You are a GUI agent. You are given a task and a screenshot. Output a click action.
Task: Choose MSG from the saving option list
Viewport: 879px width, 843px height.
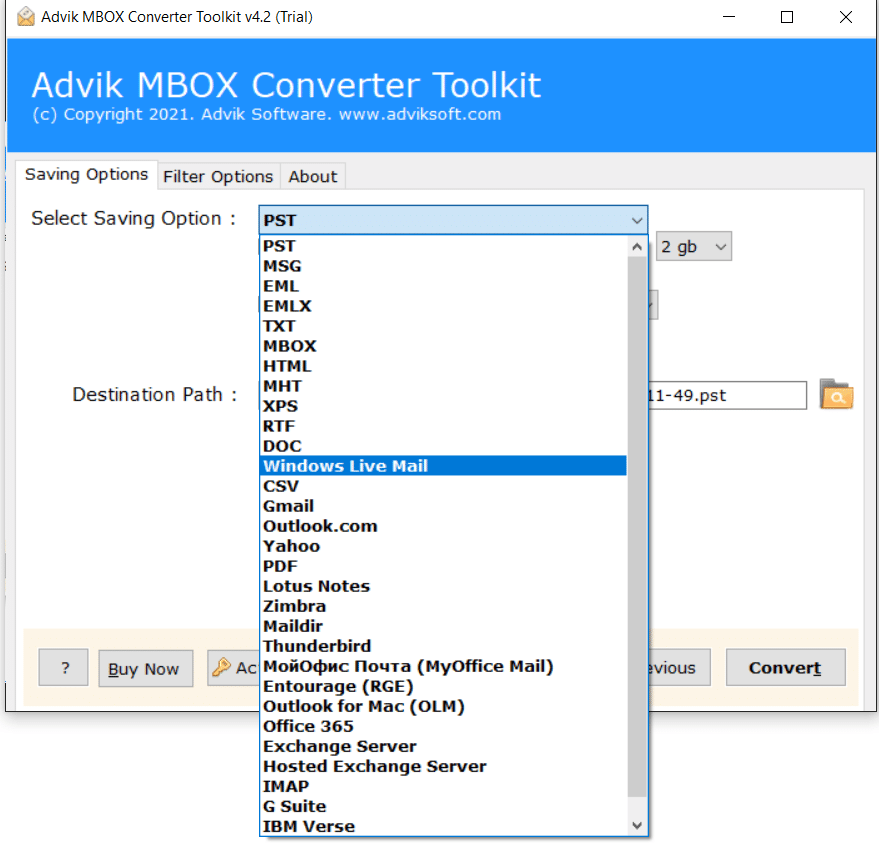[x=443, y=266]
